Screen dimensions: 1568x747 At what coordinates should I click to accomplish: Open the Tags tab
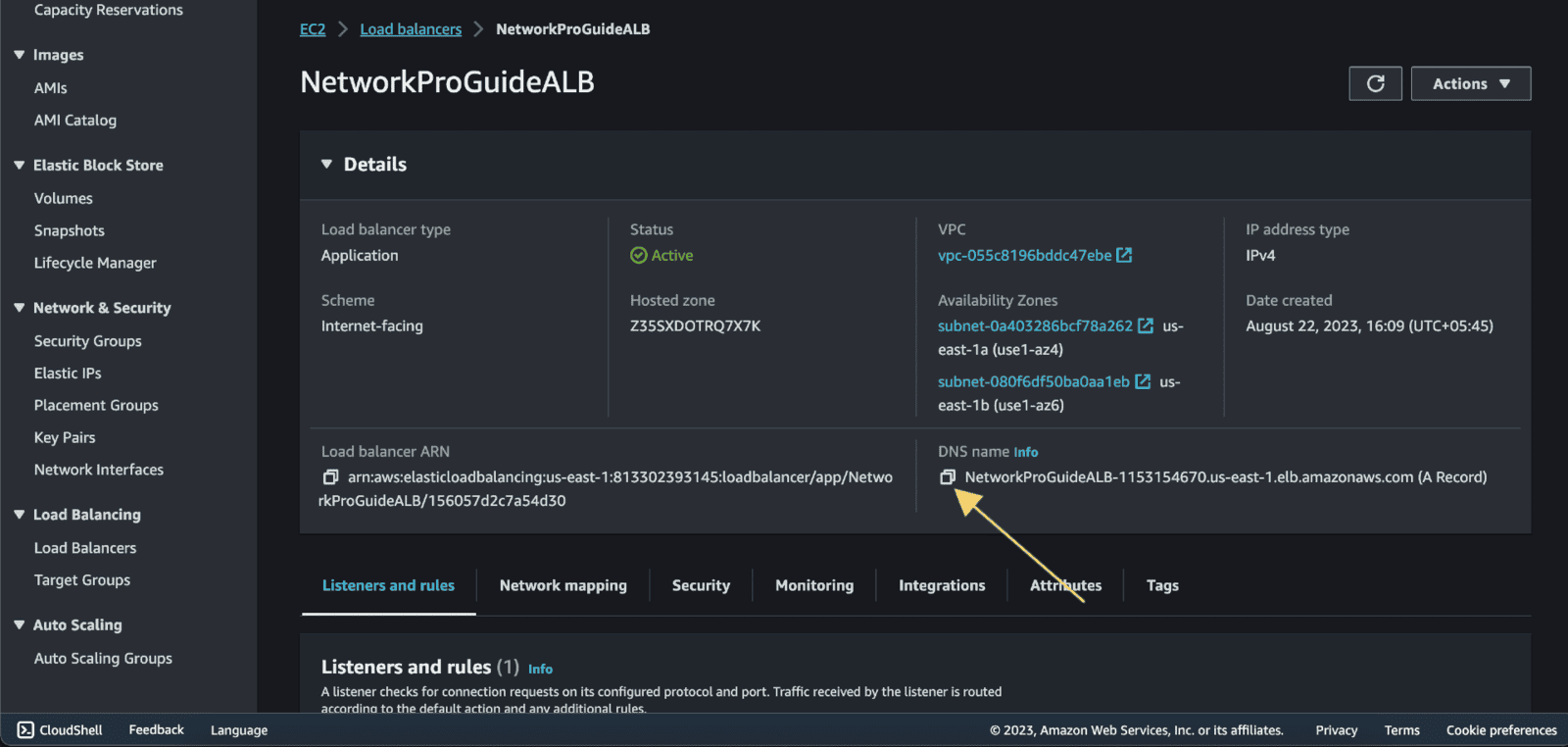click(1162, 585)
